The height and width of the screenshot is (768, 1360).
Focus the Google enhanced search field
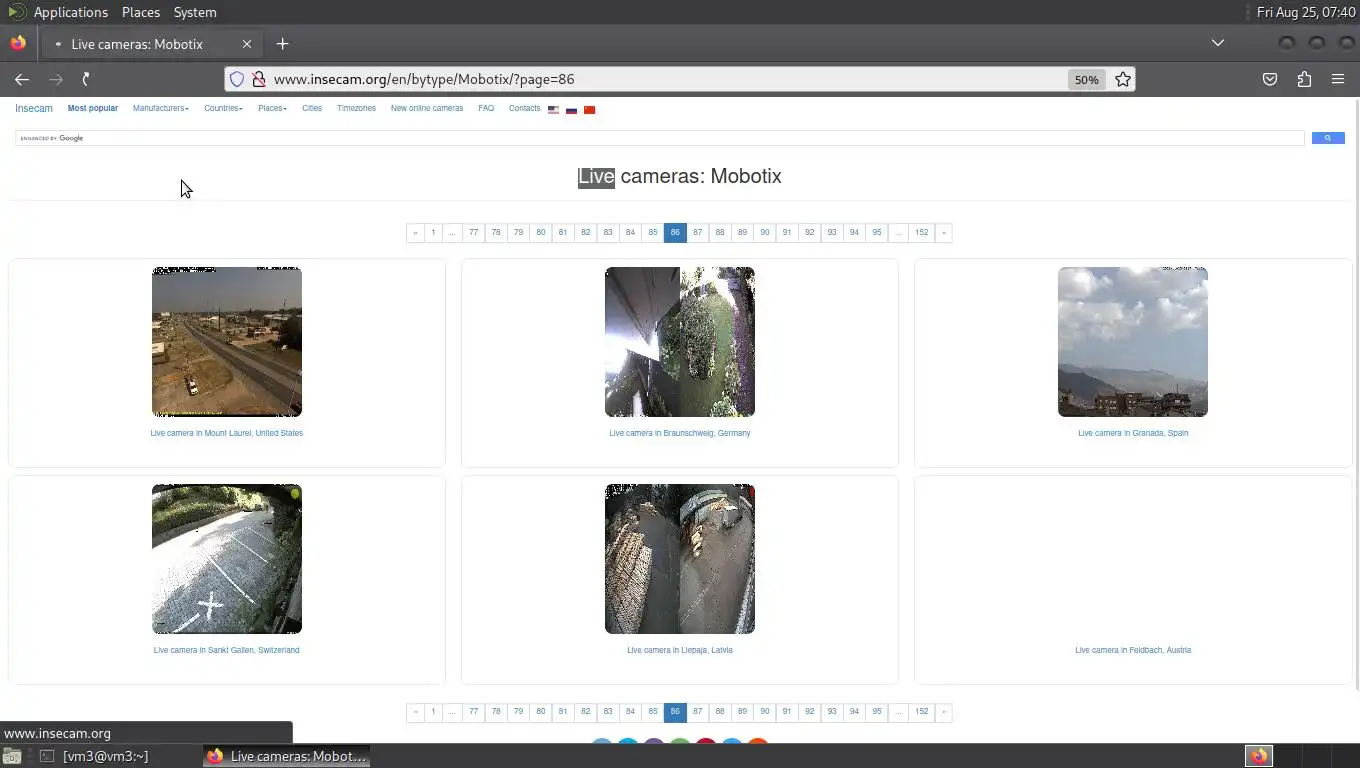(660, 138)
